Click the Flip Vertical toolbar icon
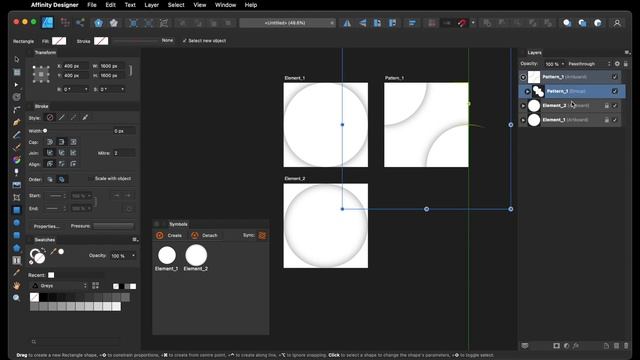Viewport: 640px width, 360px height. [x=362, y=23]
